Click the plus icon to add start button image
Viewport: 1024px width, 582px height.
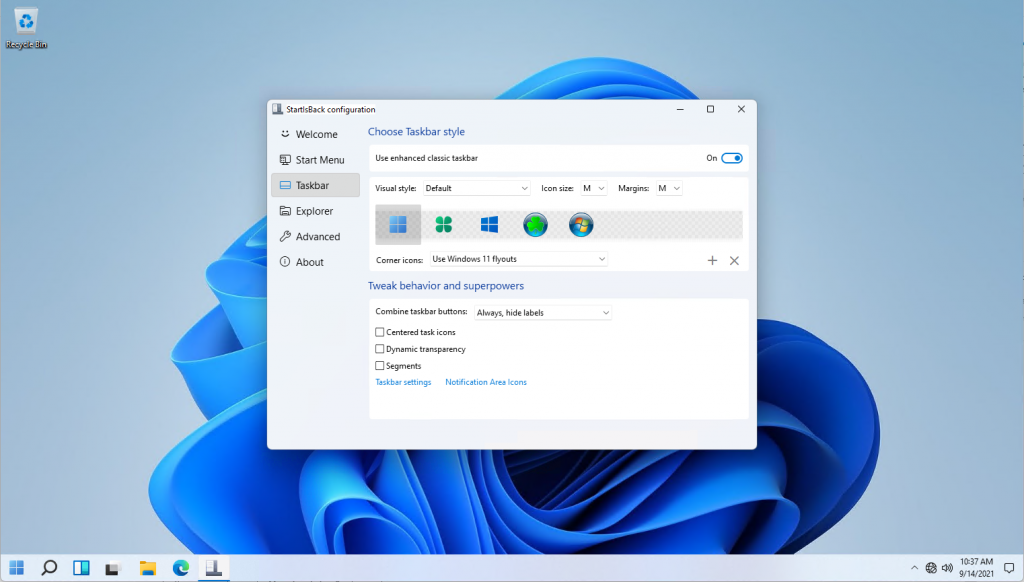tap(712, 260)
